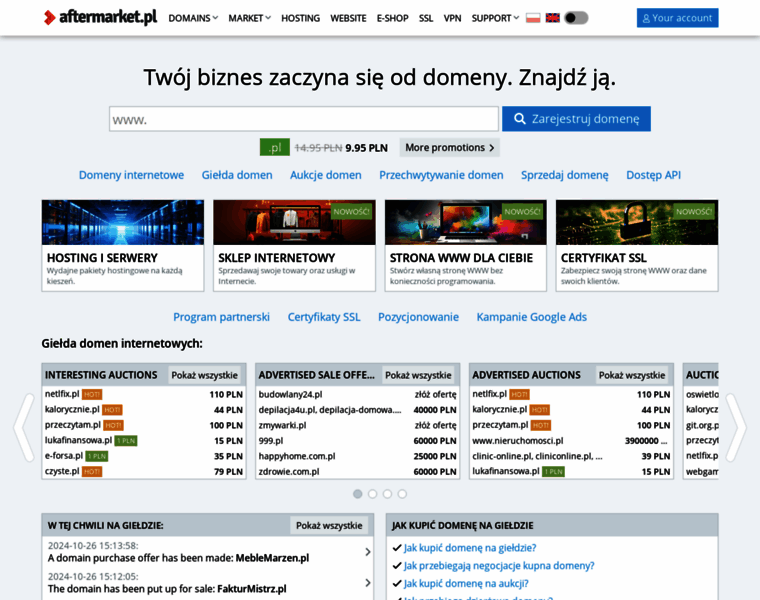Image resolution: width=760 pixels, height=600 pixels.
Task: Show all Advertised Sale Offers via Pokaż wszystkie
Action: click(x=418, y=375)
